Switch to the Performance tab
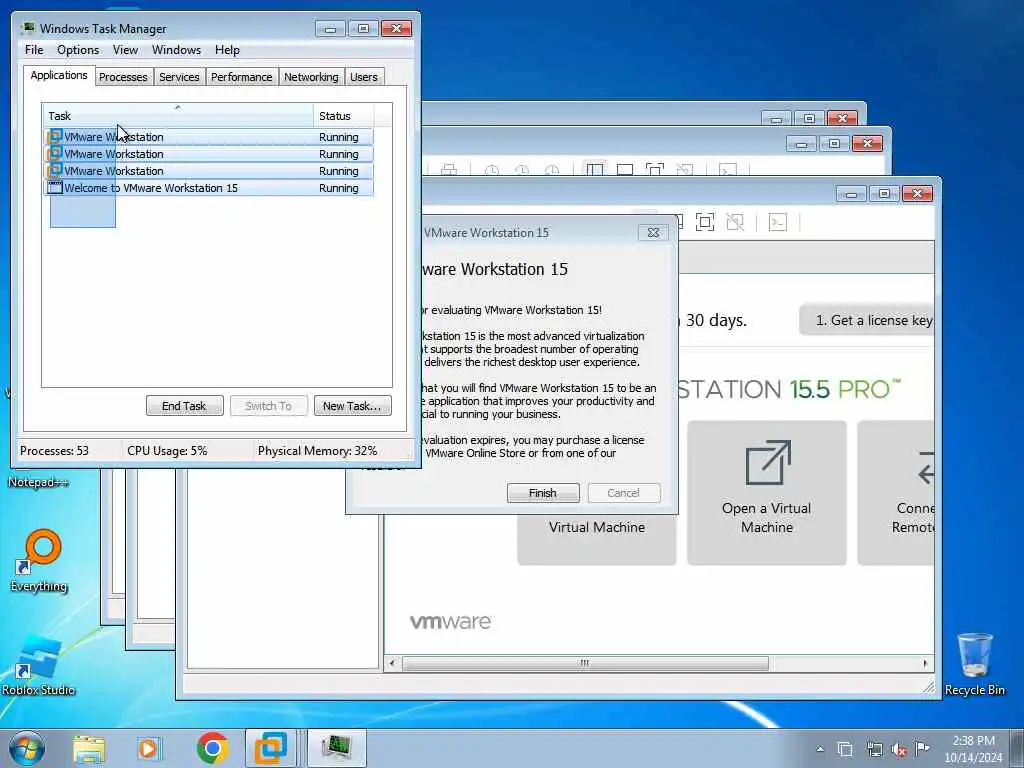This screenshot has width=1024, height=768. tap(242, 77)
